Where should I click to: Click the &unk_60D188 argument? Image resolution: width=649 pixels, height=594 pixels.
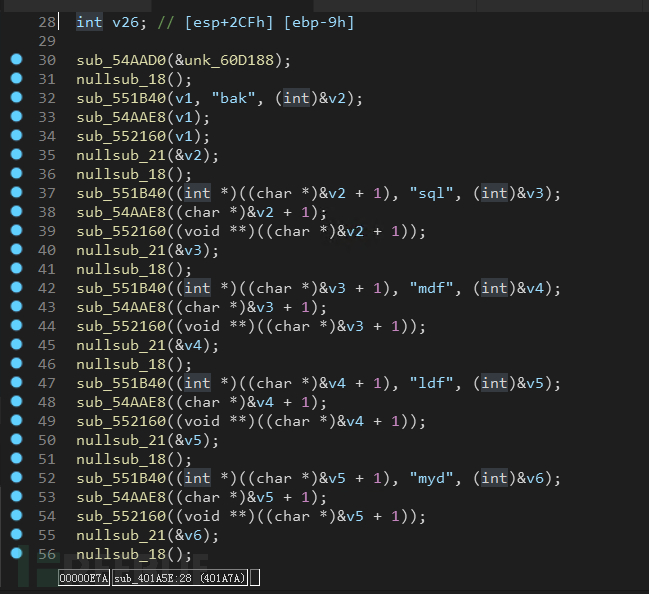[224, 60]
